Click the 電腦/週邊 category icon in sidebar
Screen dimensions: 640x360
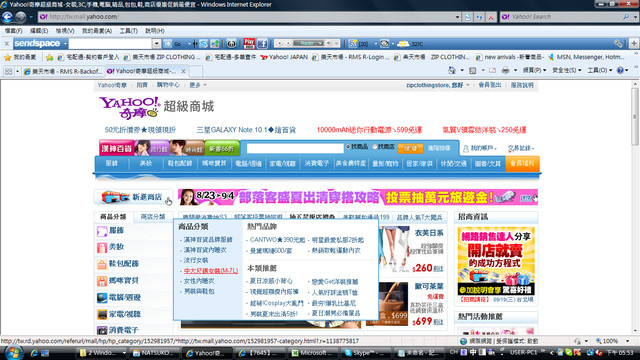pos(102,298)
